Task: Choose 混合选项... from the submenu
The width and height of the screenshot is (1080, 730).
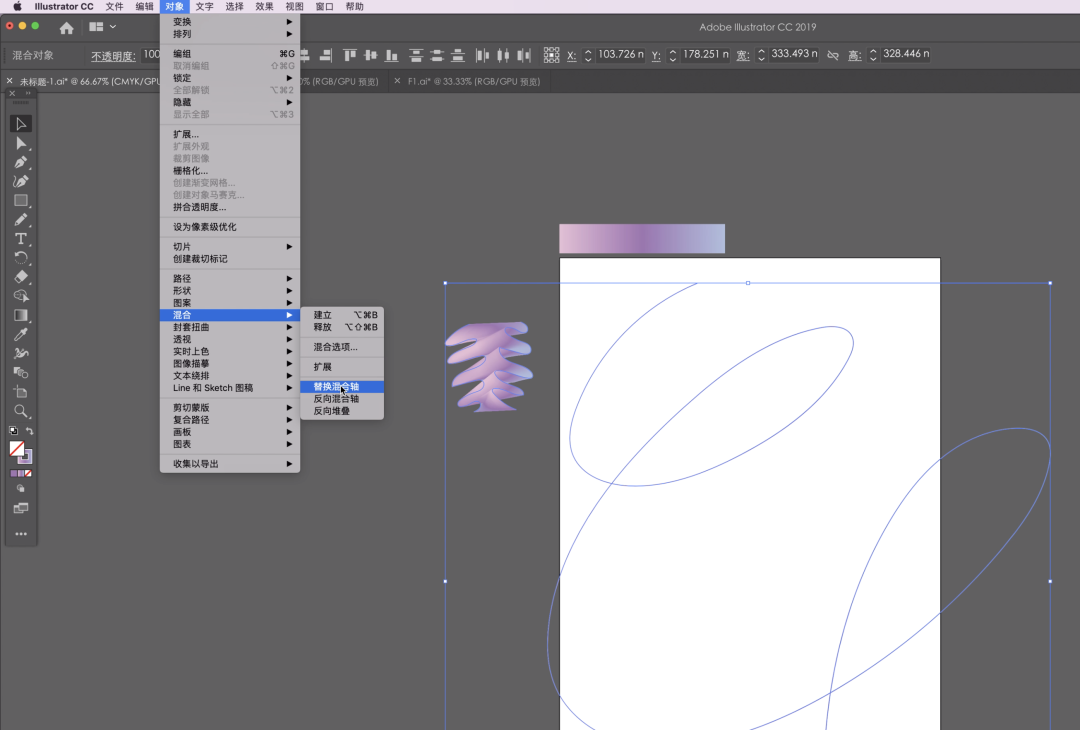Action: [x=335, y=347]
